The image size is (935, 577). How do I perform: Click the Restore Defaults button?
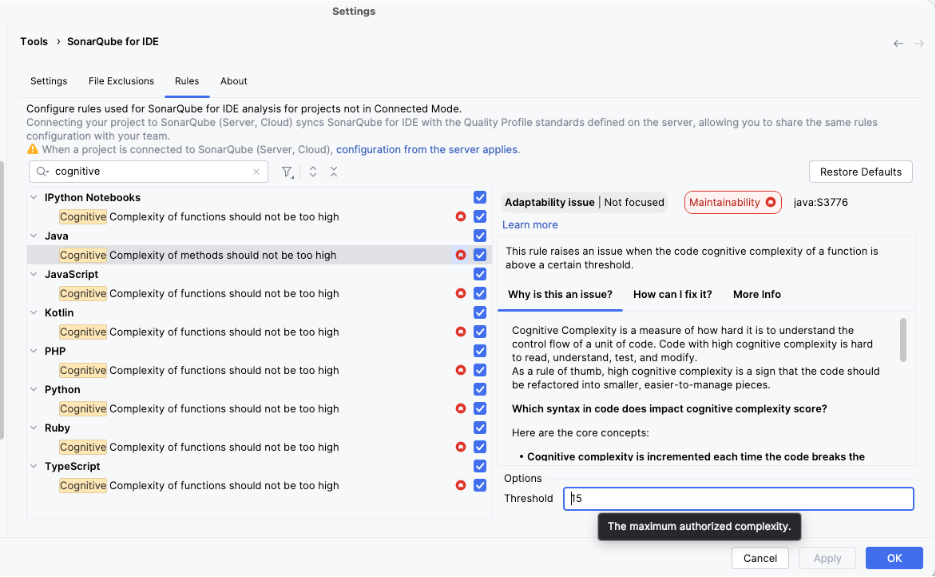click(x=860, y=172)
